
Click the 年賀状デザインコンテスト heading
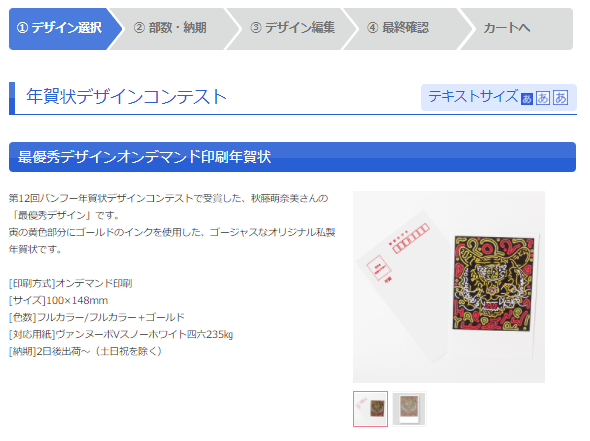pyautogui.click(x=126, y=97)
